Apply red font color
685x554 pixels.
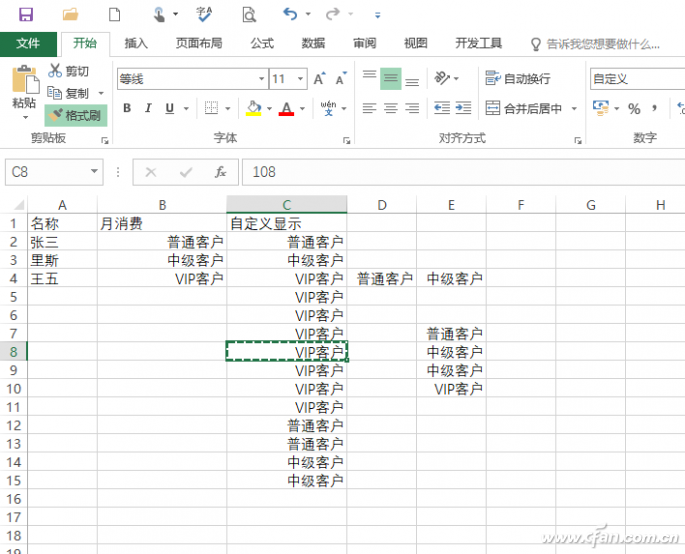[286, 108]
